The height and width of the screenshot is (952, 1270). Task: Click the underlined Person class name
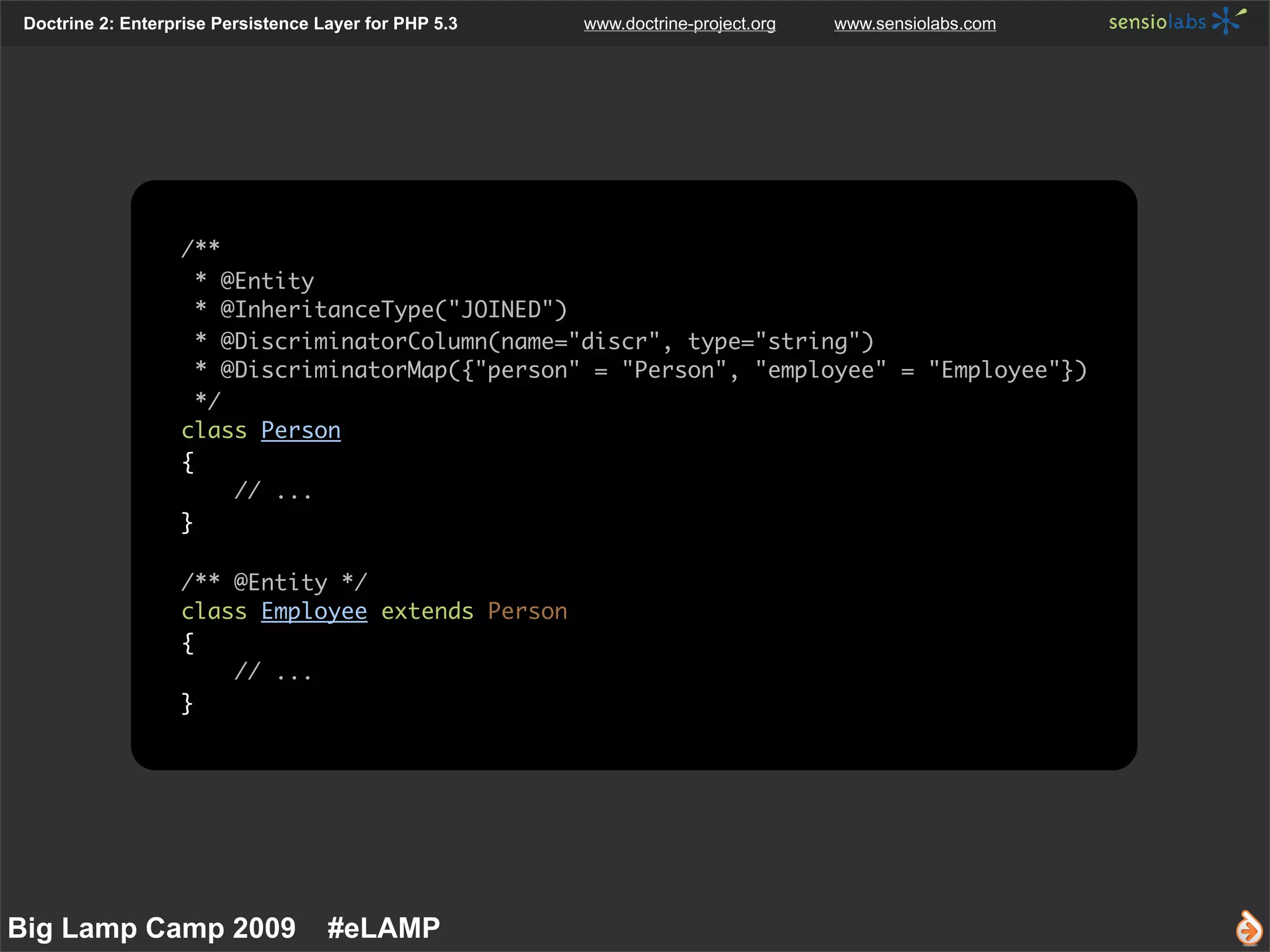tap(301, 430)
